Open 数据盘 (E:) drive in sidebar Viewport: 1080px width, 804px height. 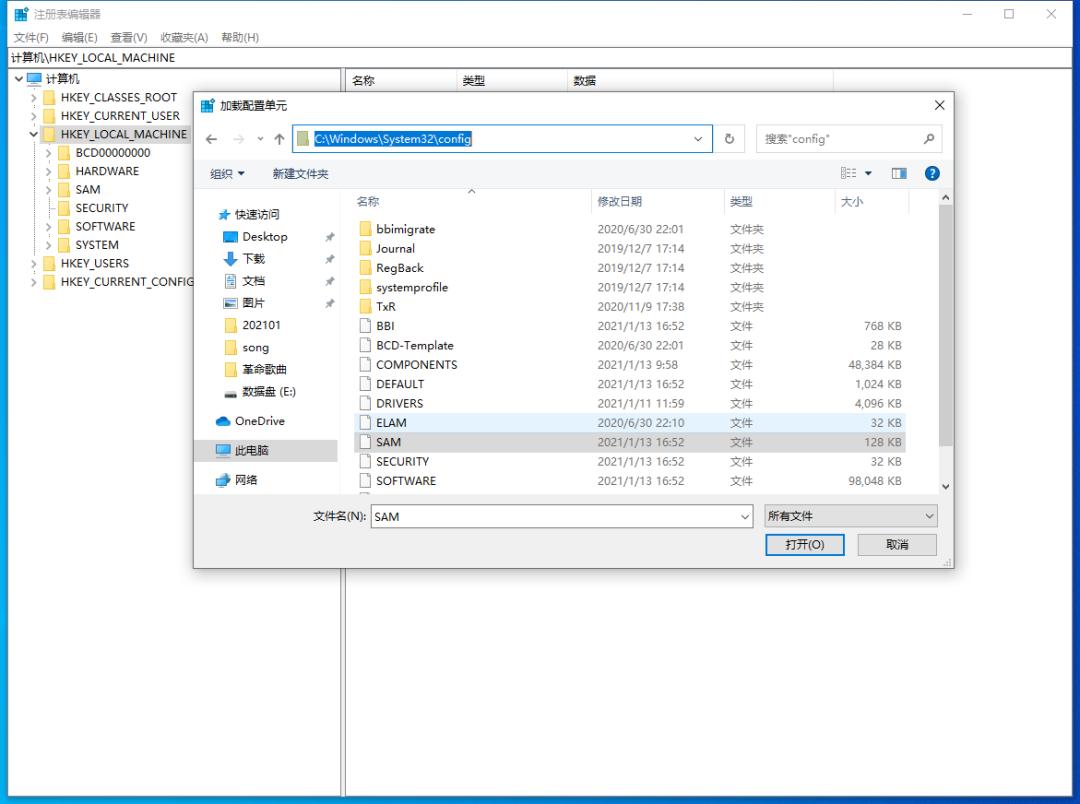(x=268, y=392)
